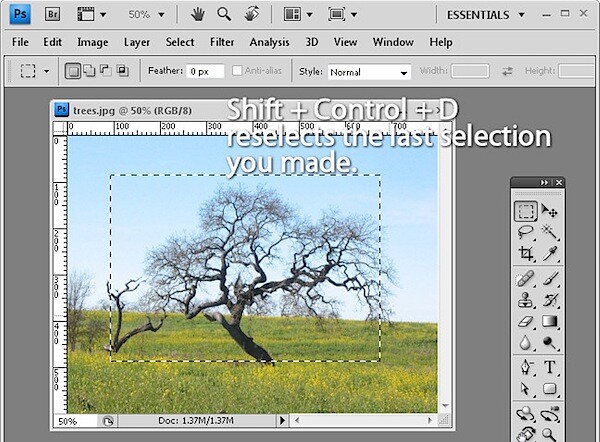Collapse the toolbox with double arrows
600x442 pixels.
[x=544, y=183]
